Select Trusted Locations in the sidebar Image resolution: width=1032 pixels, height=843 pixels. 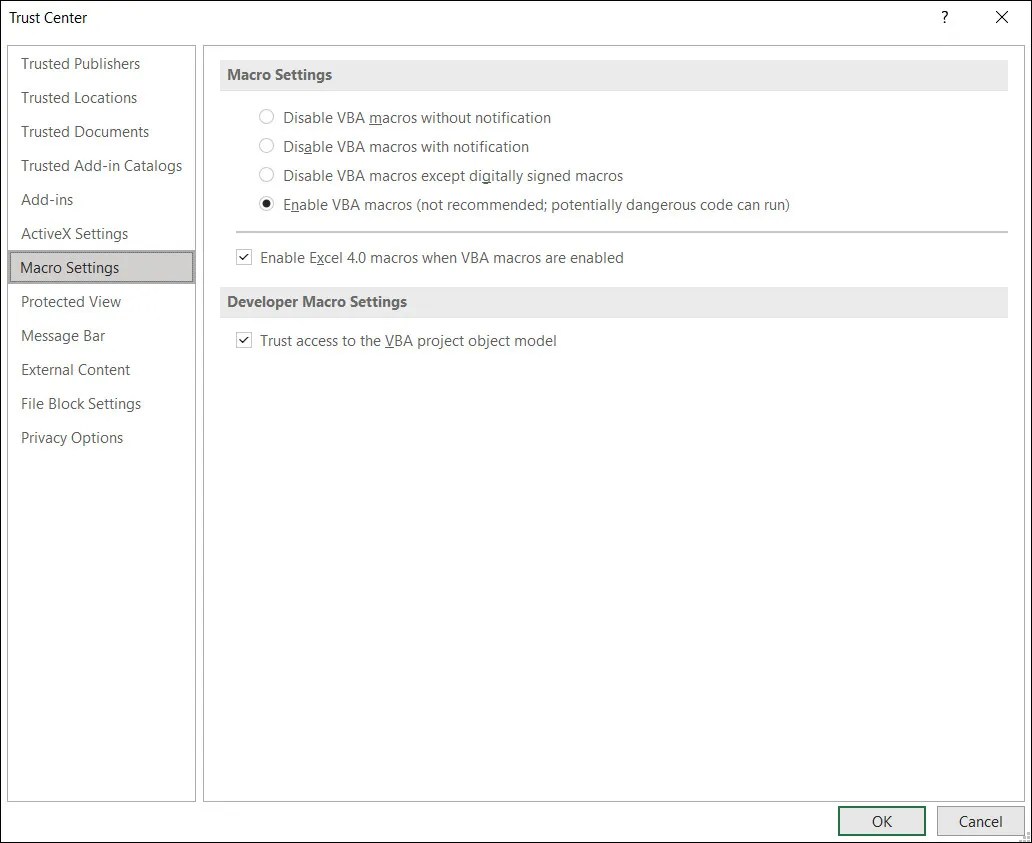coord(79,97)
